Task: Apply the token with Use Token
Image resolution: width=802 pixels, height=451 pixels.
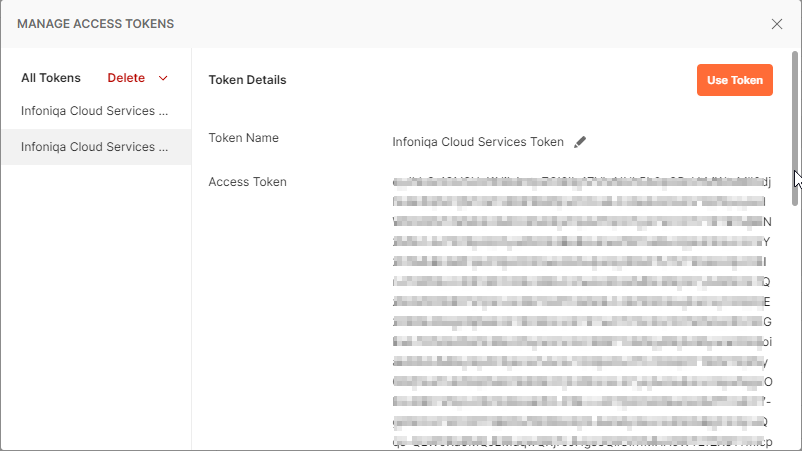Action: tap(734, 80)
